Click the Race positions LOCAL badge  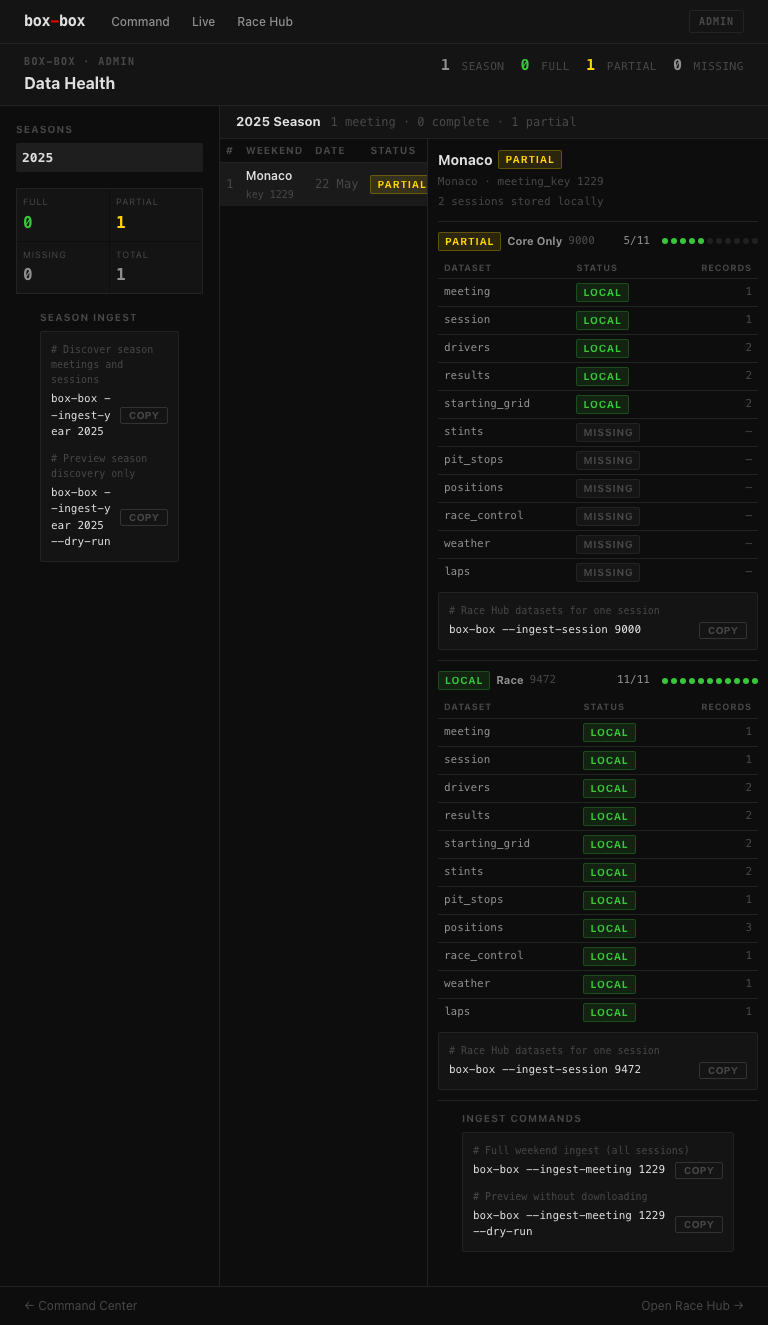tap(609, 928)
